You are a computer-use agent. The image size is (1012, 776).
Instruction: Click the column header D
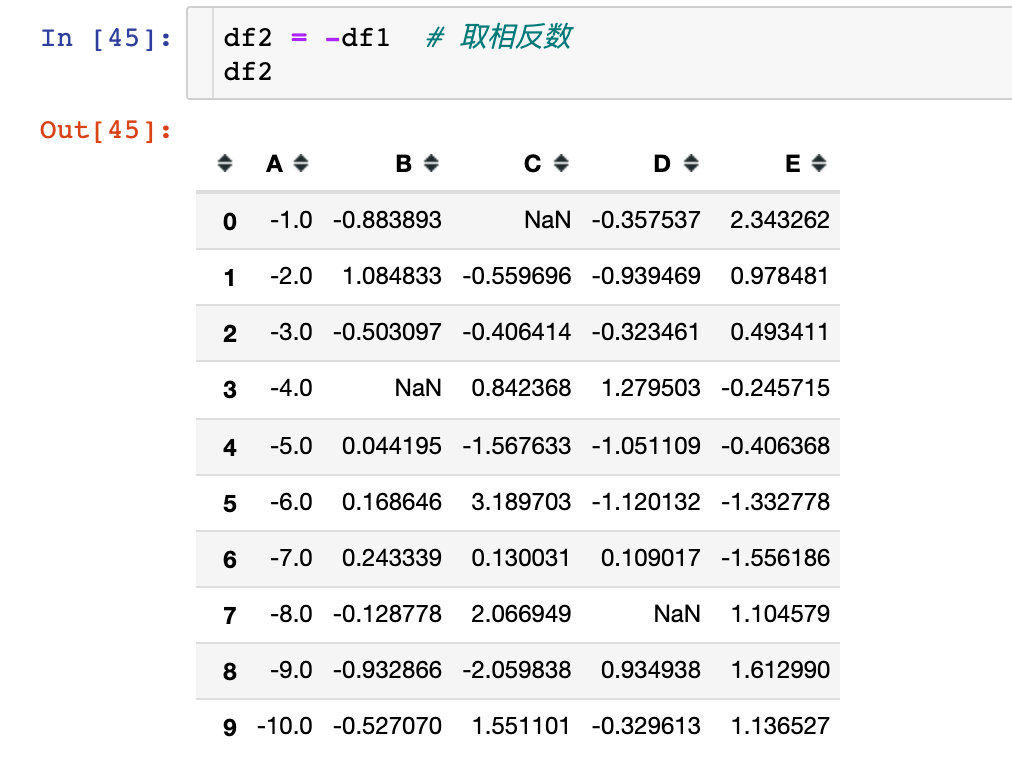click(x=662, y=164)
